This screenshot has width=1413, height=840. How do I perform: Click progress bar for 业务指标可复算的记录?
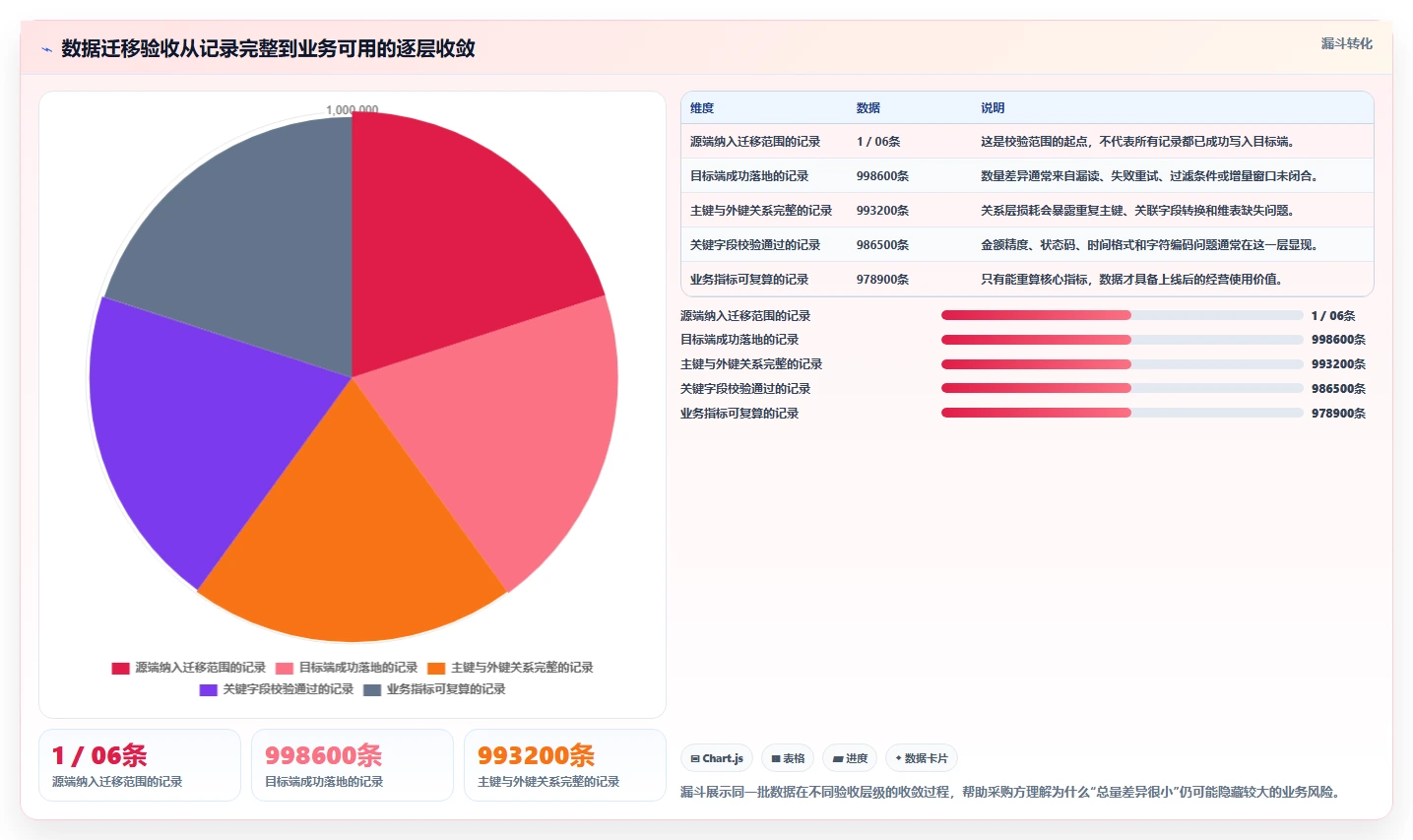pos(1123,414)
